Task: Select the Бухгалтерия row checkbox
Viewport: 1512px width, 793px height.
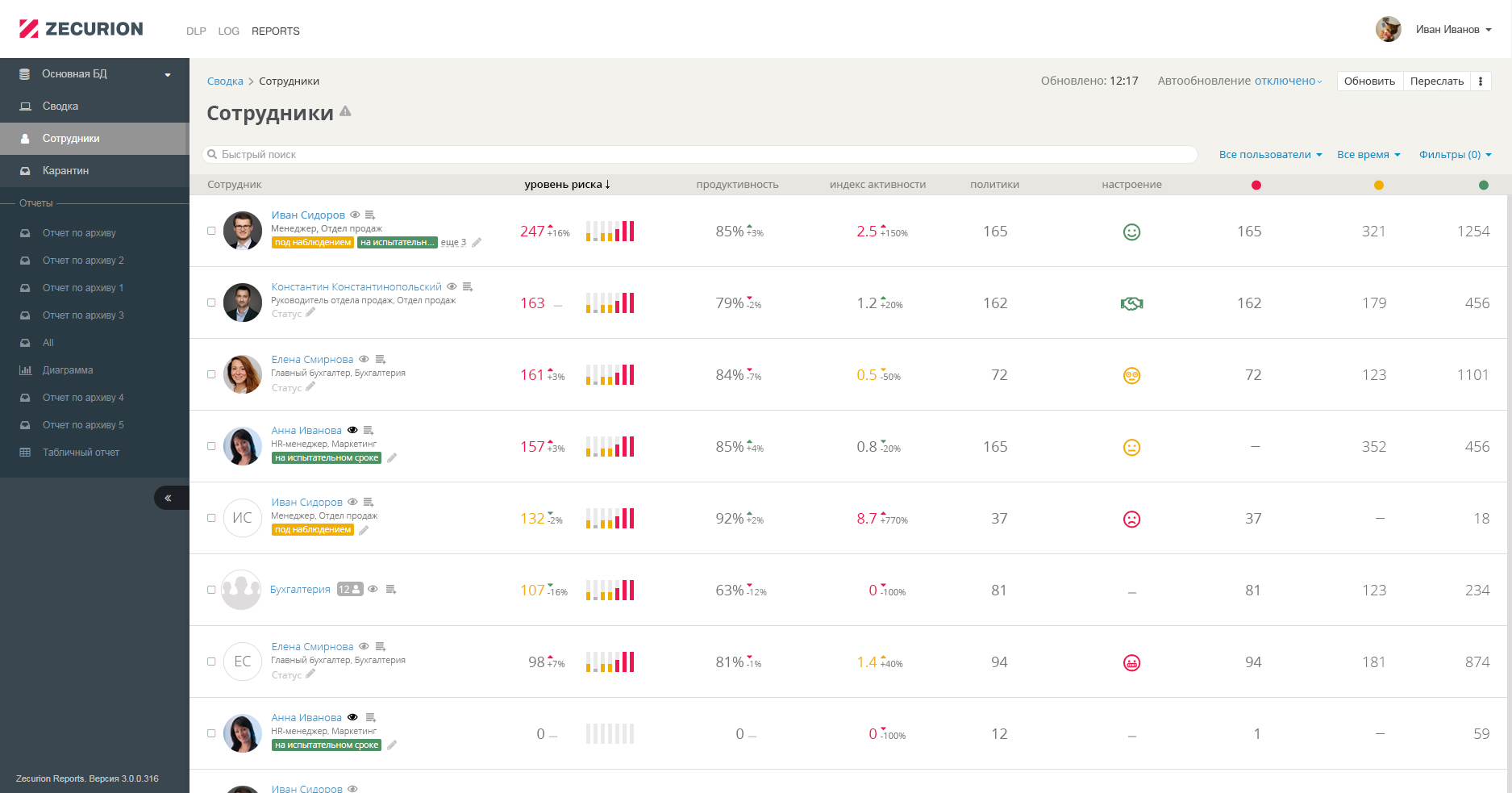Action: click(211, 590)
